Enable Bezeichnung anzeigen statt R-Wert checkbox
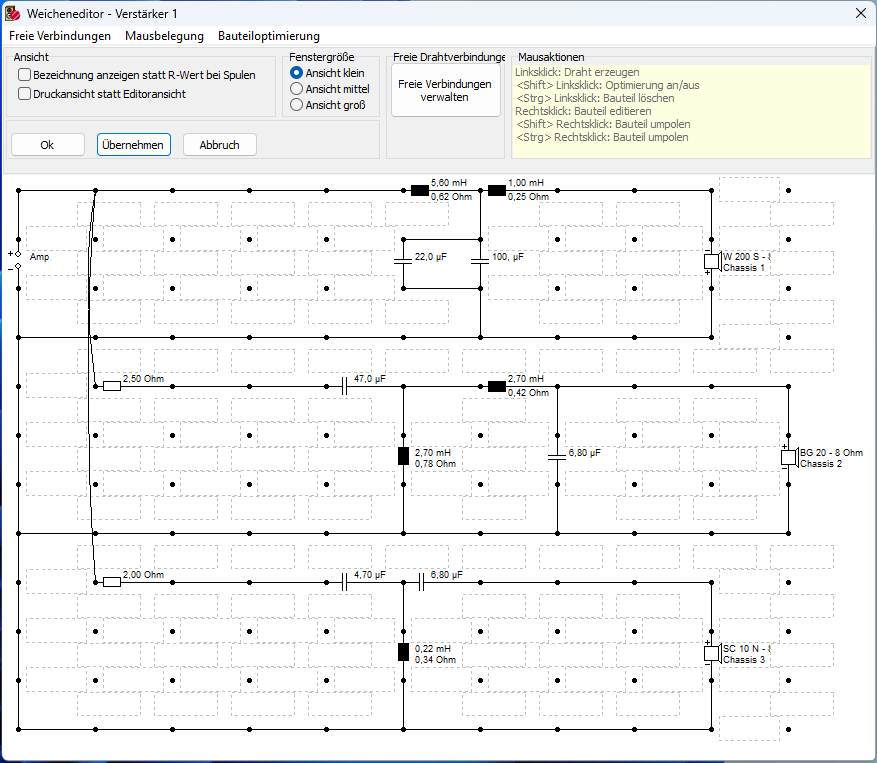877x763 pixels. tap(25, 75)
